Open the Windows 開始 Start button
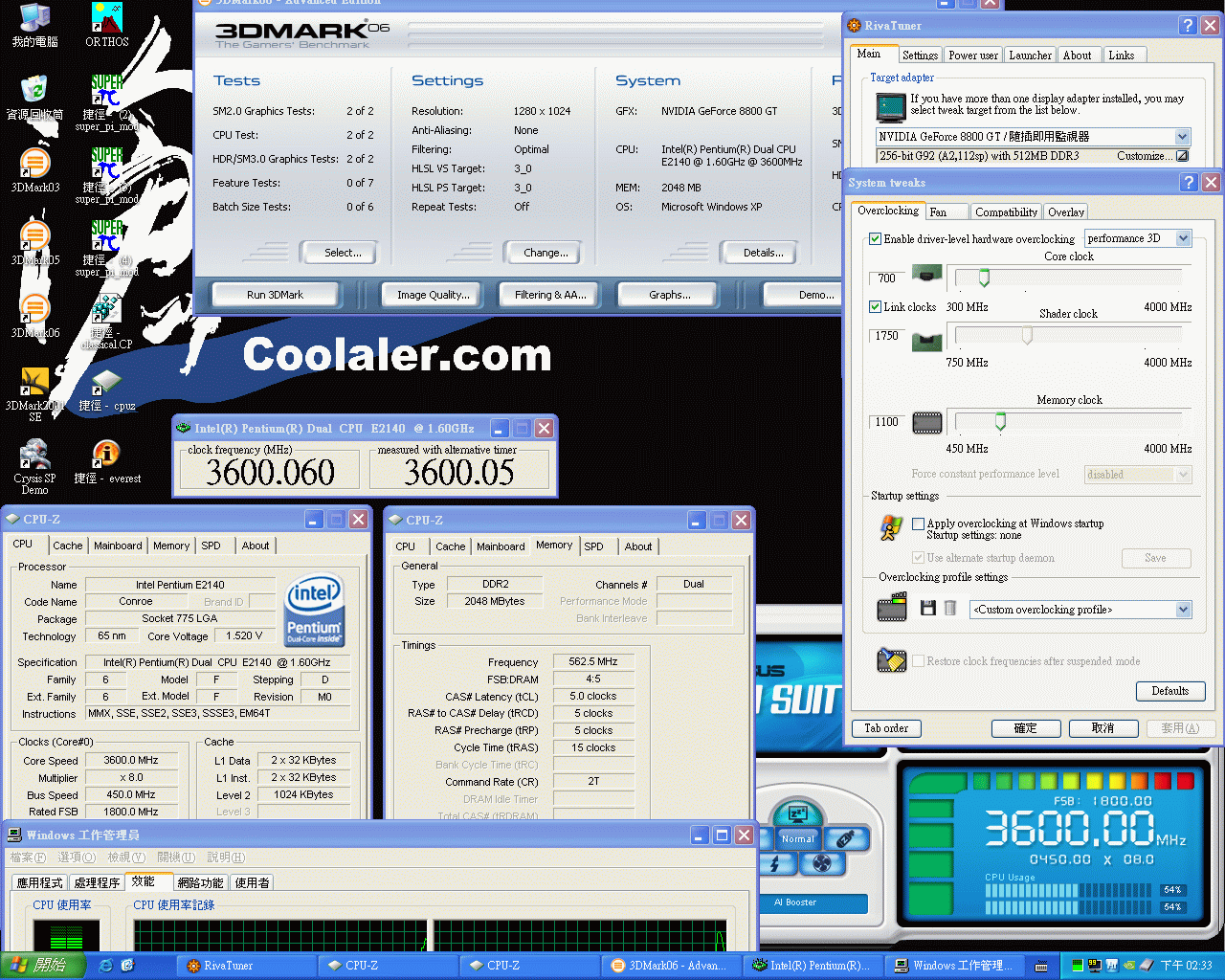The width and height of the screenshot is (1225, 980). click(43, 966)
